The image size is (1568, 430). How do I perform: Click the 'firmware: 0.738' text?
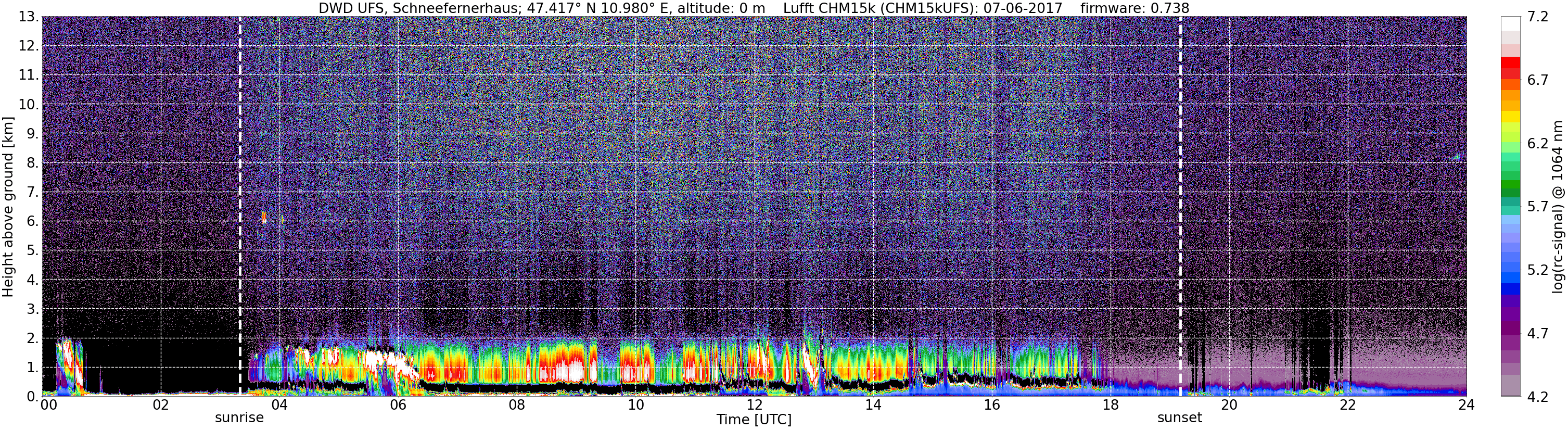(1134, 8)
